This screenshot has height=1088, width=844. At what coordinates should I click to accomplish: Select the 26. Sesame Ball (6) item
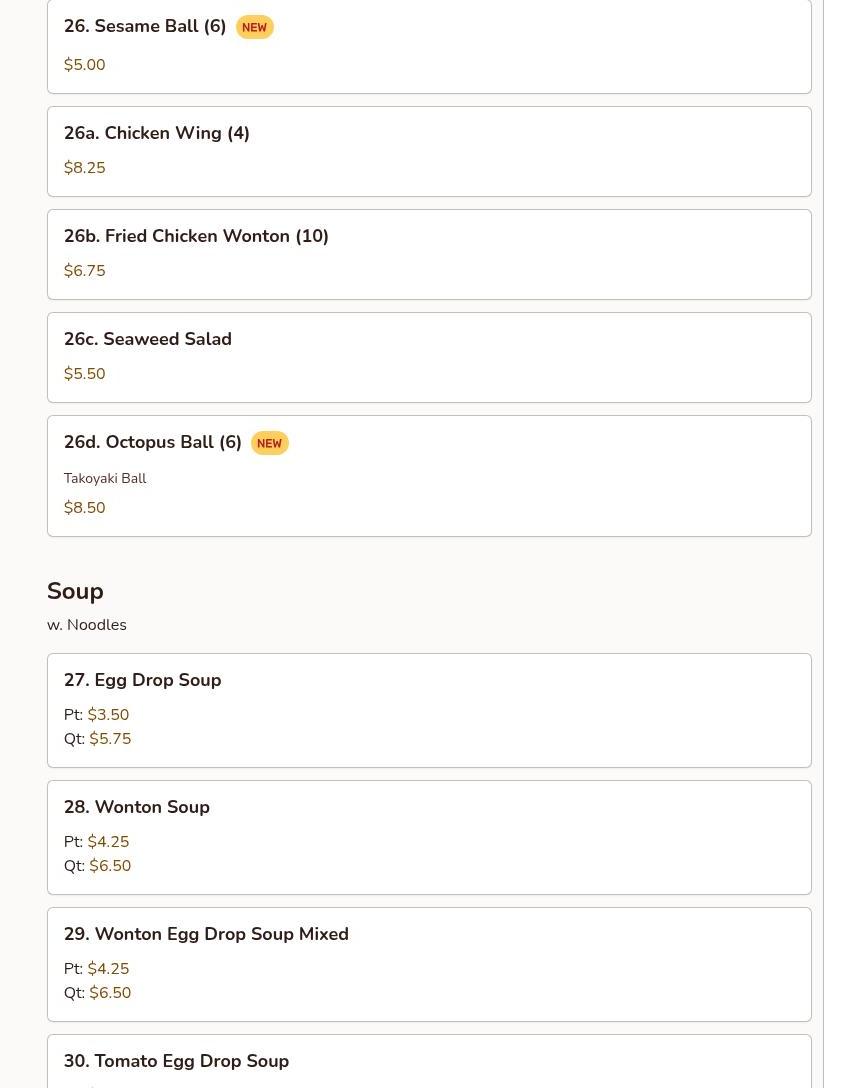[429, 46]
